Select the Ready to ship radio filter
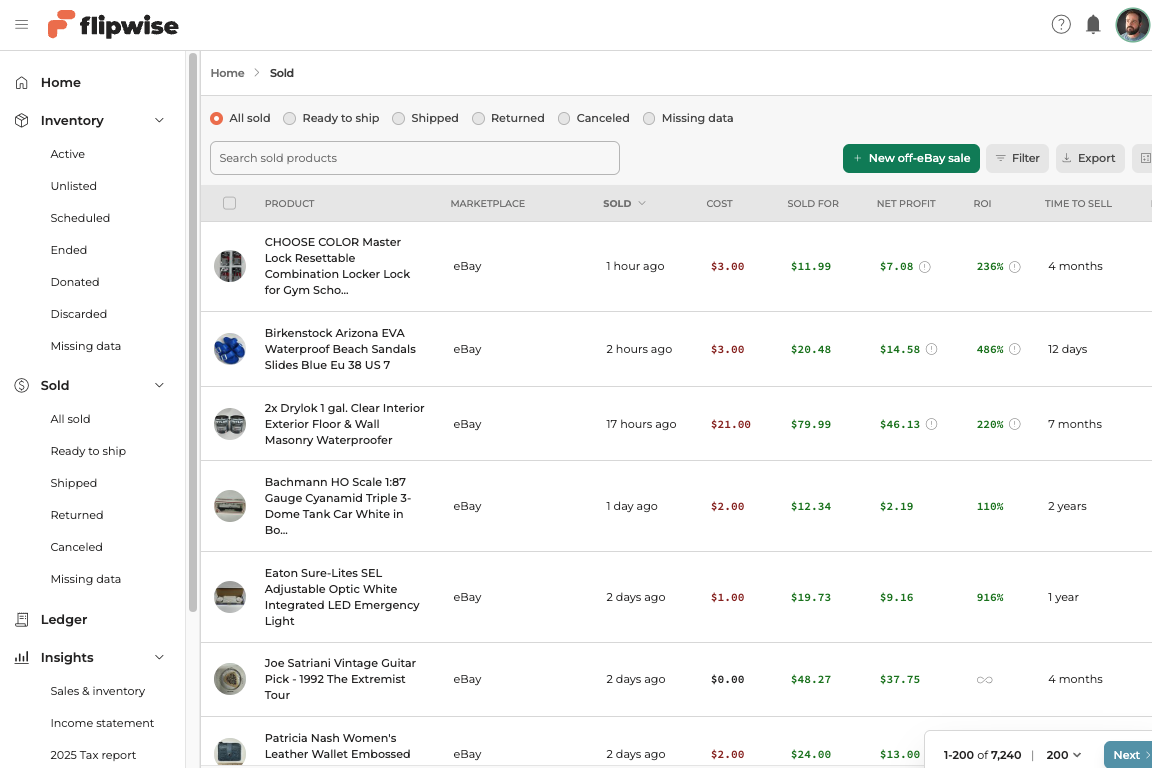This screenshot has height=768, width=1152. tap(289, 118)
